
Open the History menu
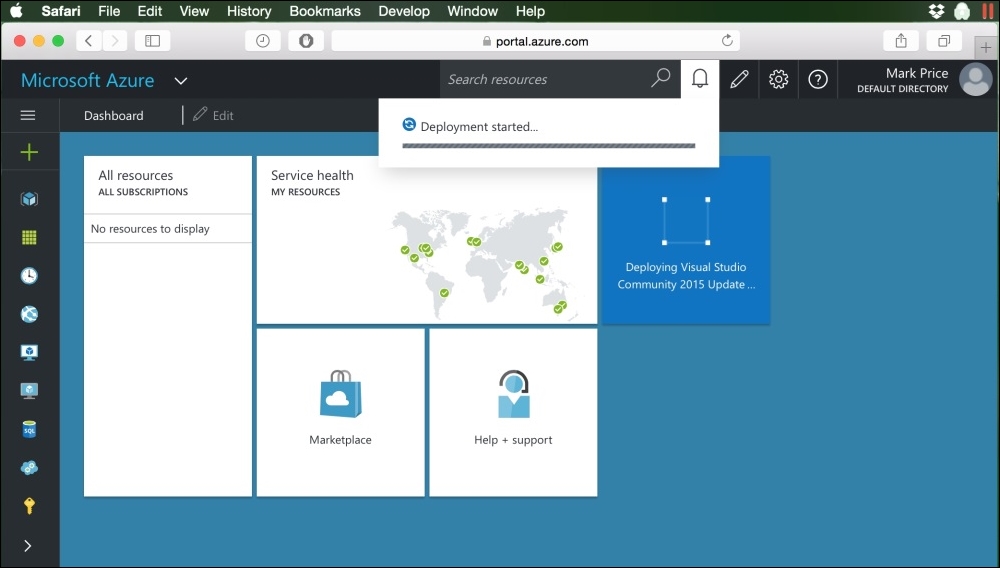pyautogui.click(x=249, y=11)
